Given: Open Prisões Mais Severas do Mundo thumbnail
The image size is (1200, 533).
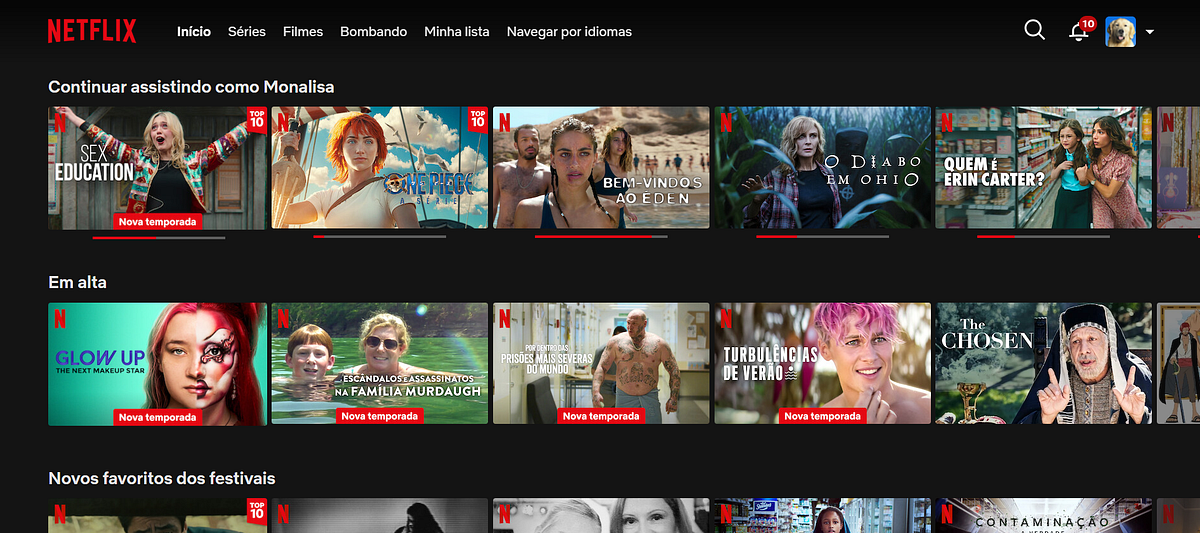Looking at the screenshot, I should coord(601,364).
